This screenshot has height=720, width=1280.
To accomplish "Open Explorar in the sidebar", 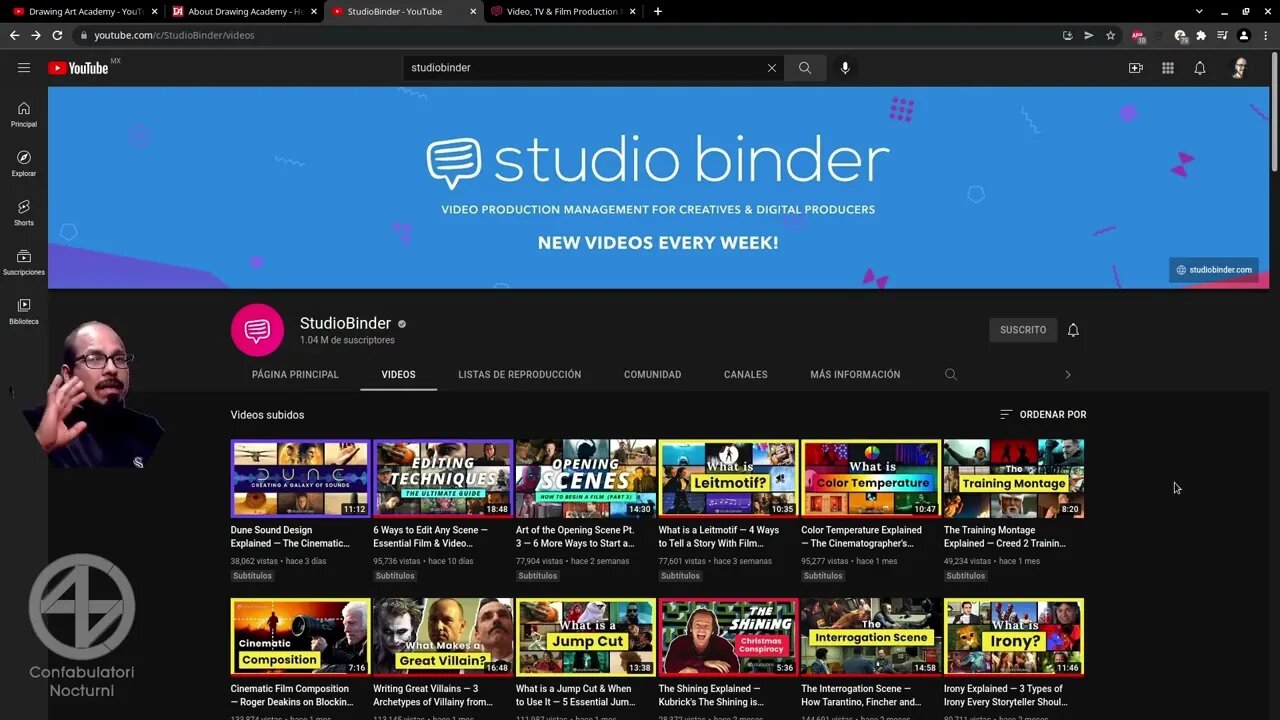I will [24, 164].
